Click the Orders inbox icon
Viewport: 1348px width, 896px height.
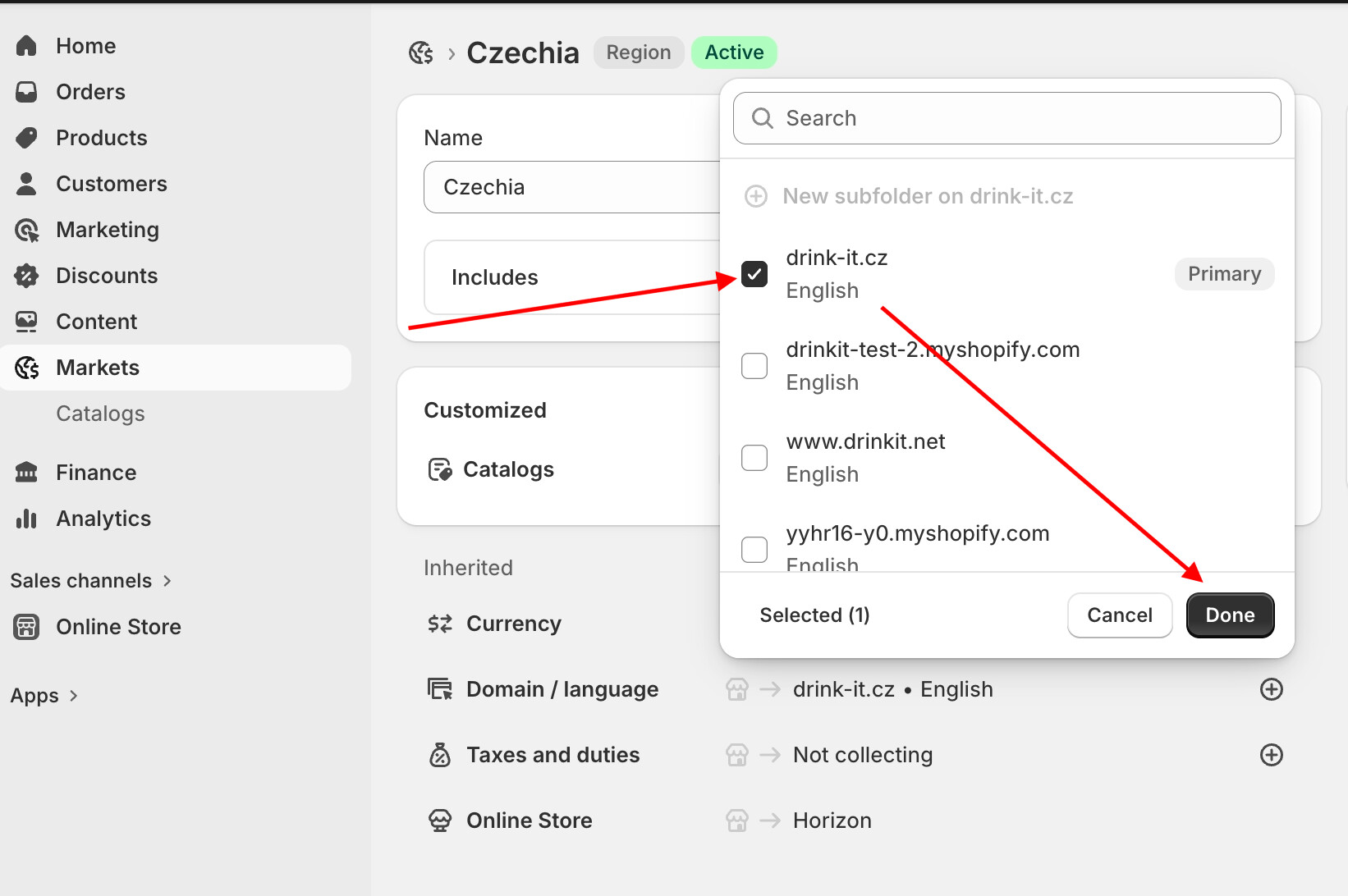(x=26, y=92)
